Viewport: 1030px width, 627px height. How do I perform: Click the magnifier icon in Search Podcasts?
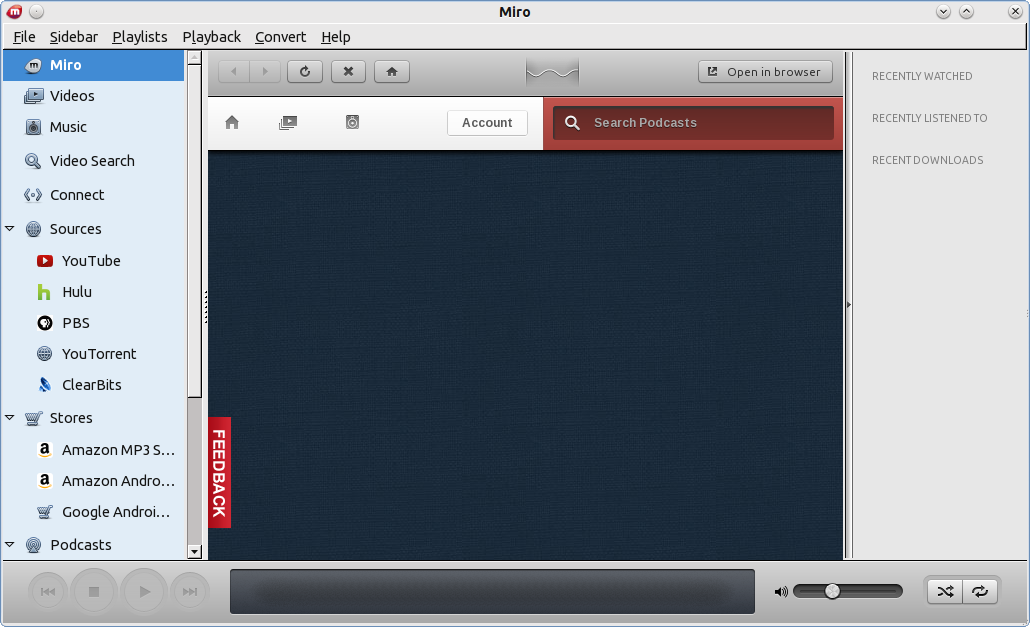point(572,123)
